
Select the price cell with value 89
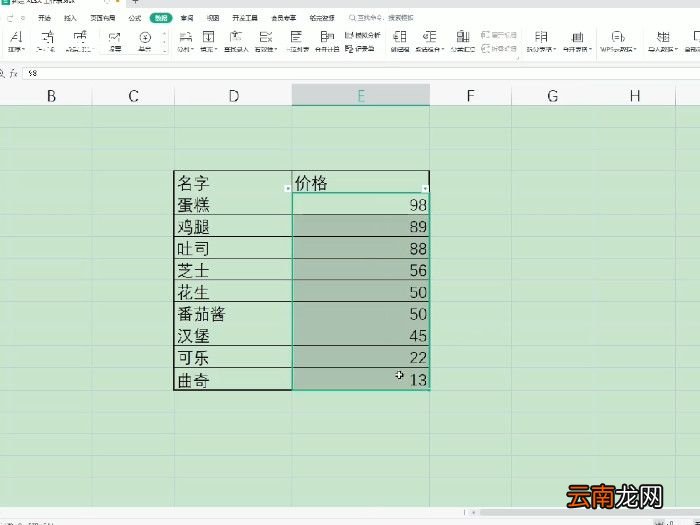pyautogui.click(x=361, y=226)
